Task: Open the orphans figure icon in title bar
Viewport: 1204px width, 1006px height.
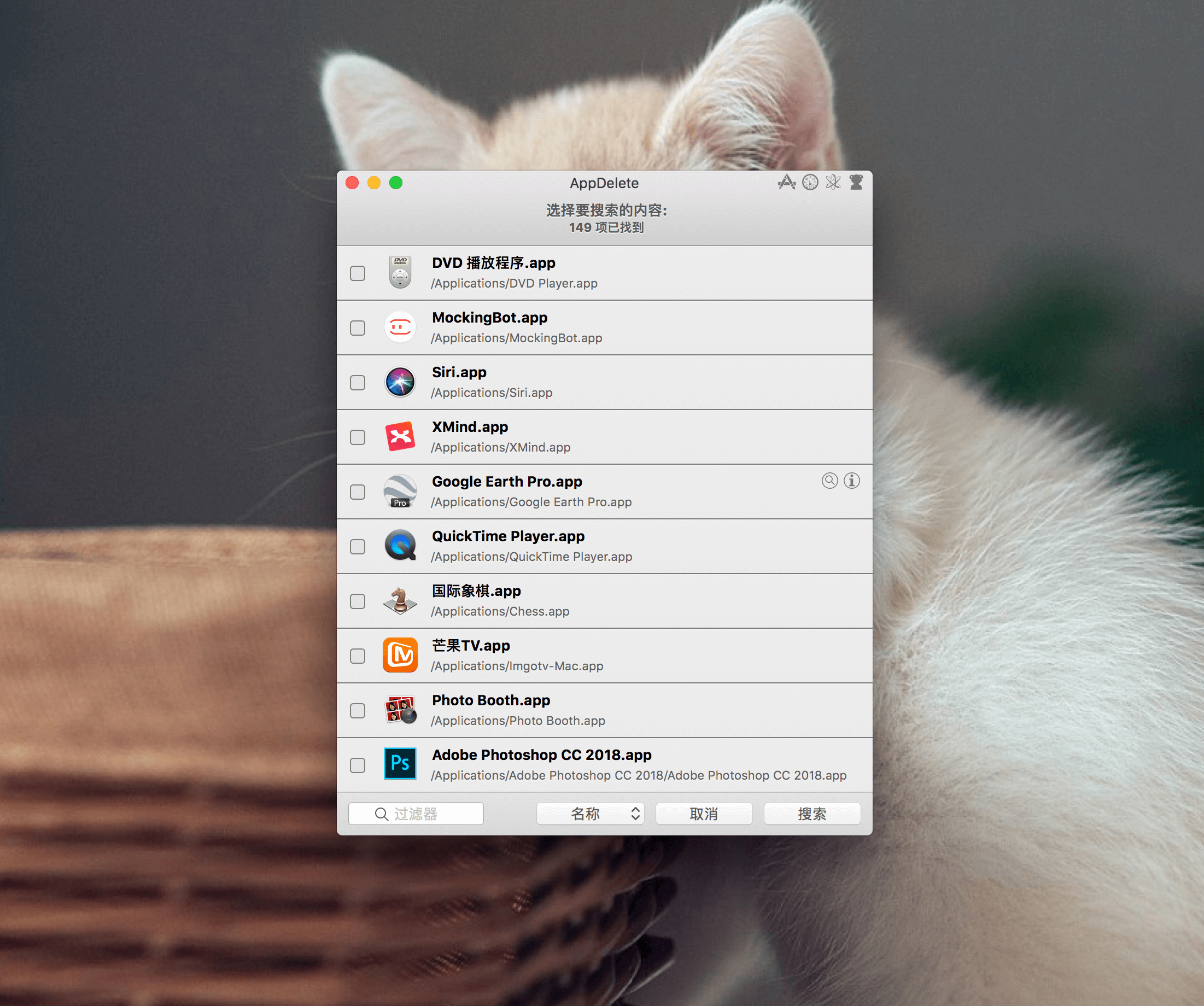Action: pos(856,182)
